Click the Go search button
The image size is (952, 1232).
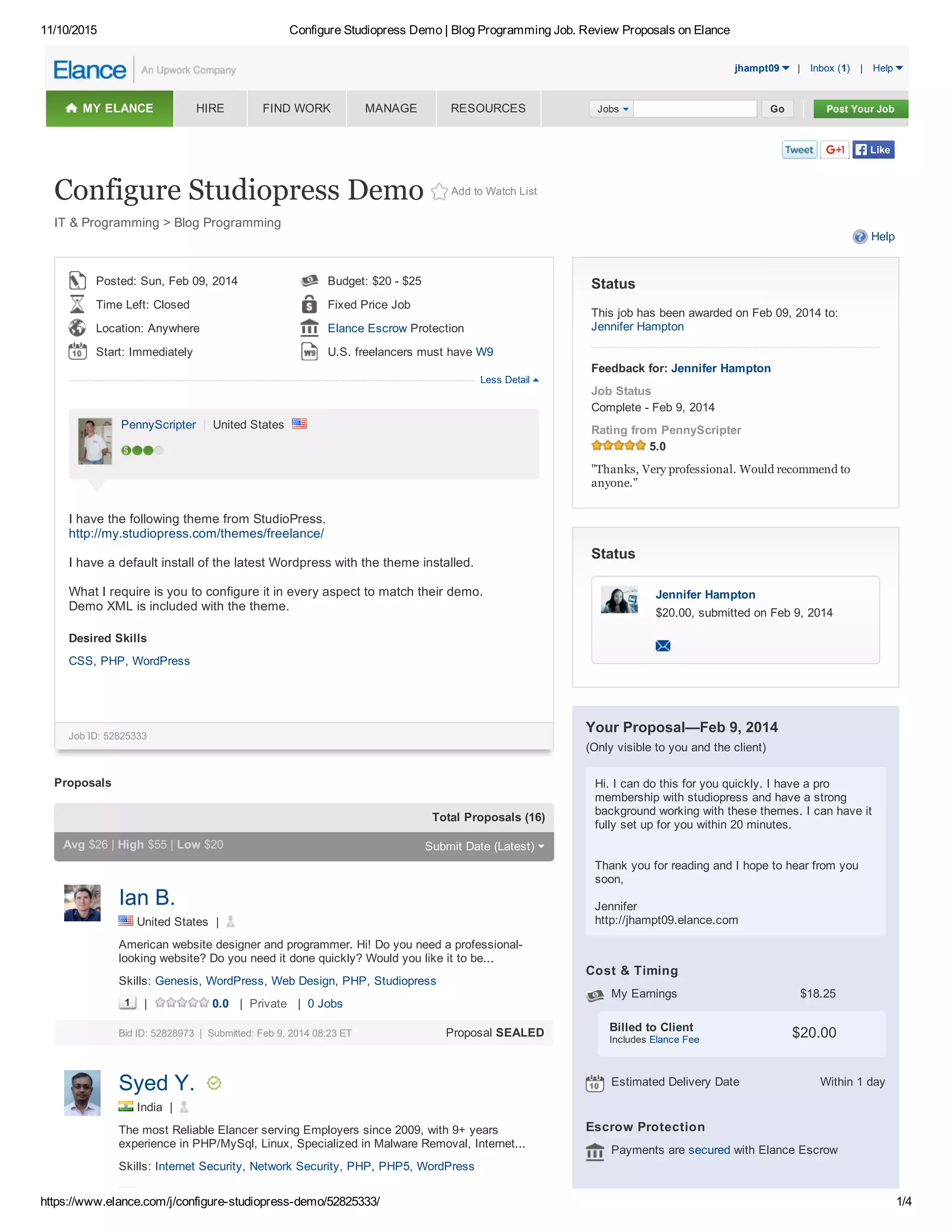click(777, 109)
